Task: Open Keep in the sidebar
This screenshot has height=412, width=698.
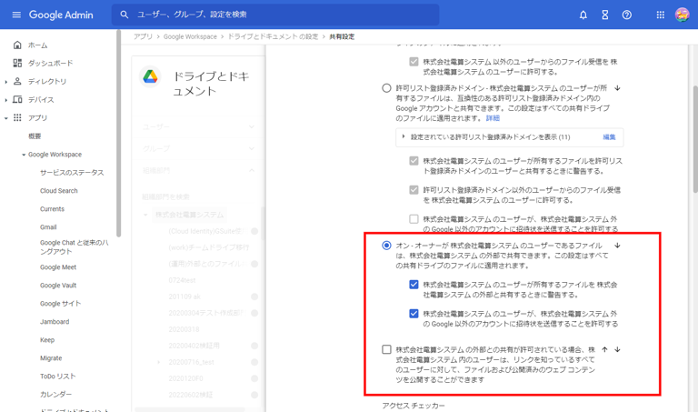Action: [47, 340]
